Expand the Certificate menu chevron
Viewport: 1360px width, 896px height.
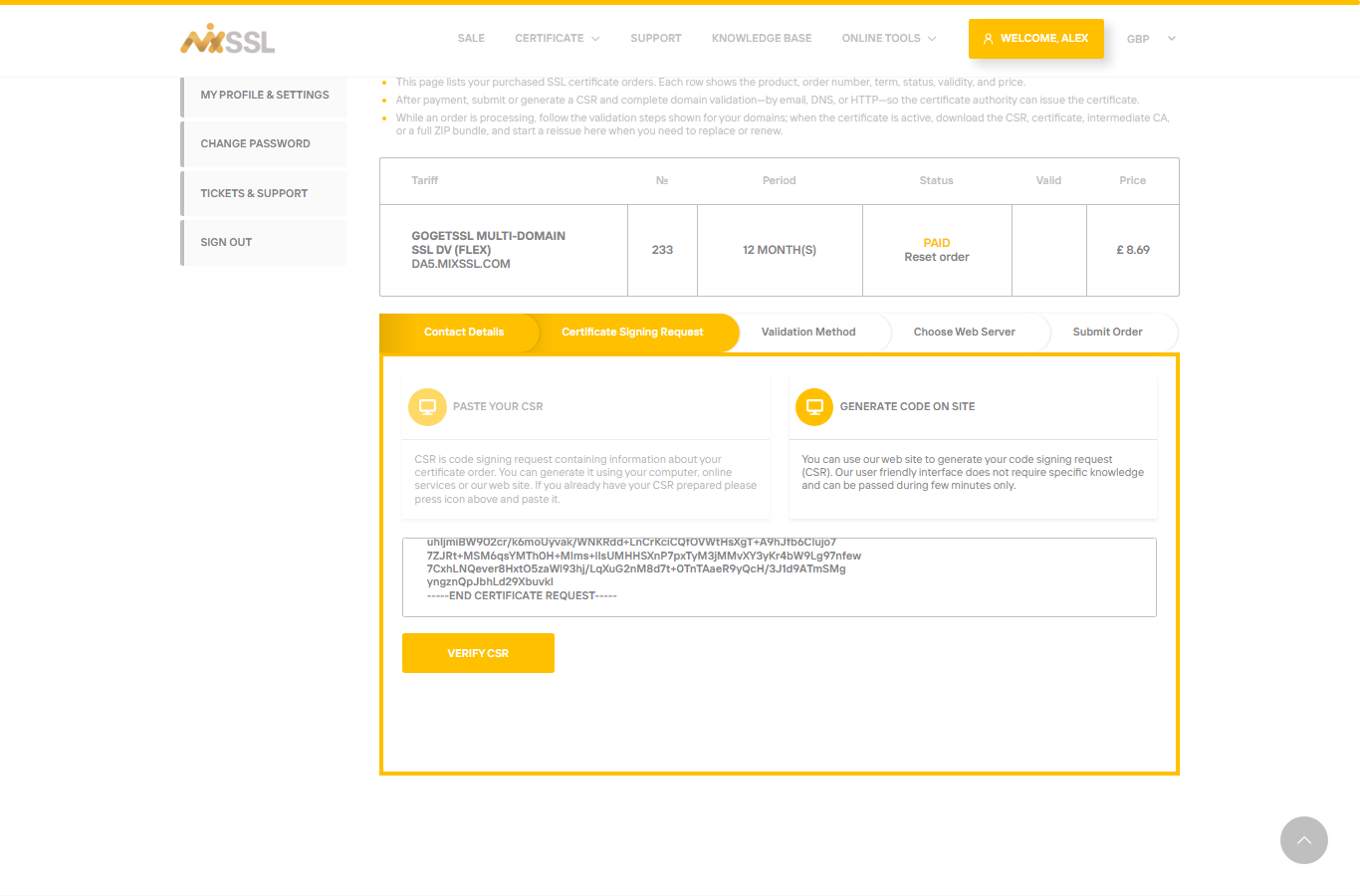tap(595, 39)
